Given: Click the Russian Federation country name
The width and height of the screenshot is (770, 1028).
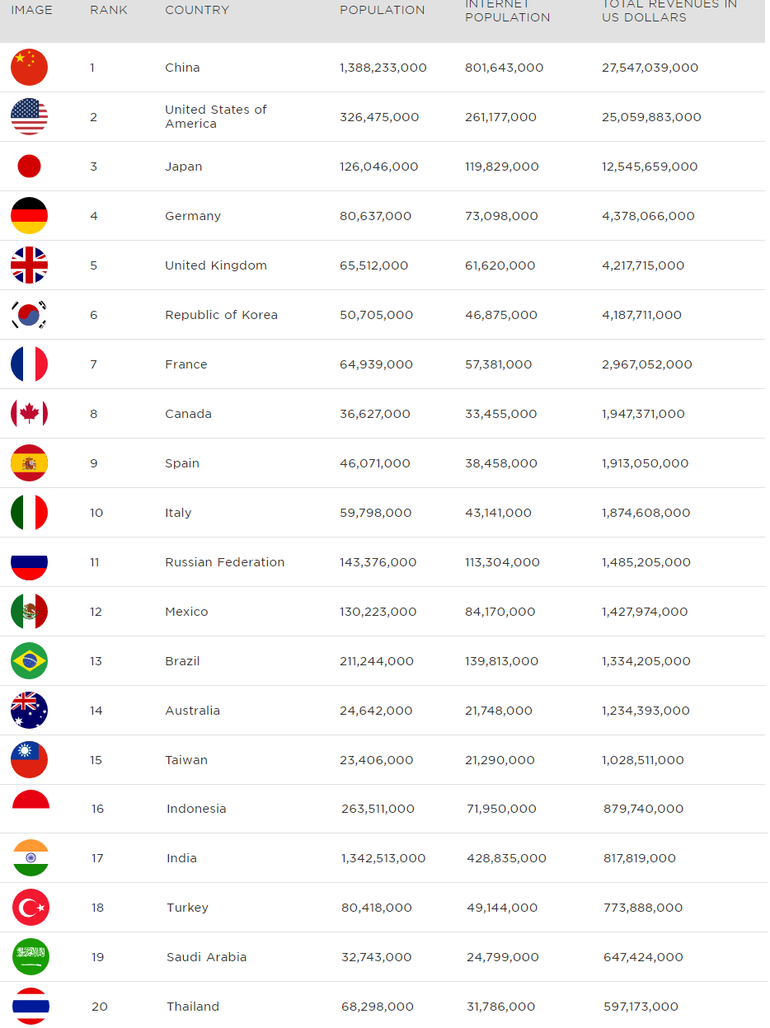Looking at the screenshot, I should point(225,562).
